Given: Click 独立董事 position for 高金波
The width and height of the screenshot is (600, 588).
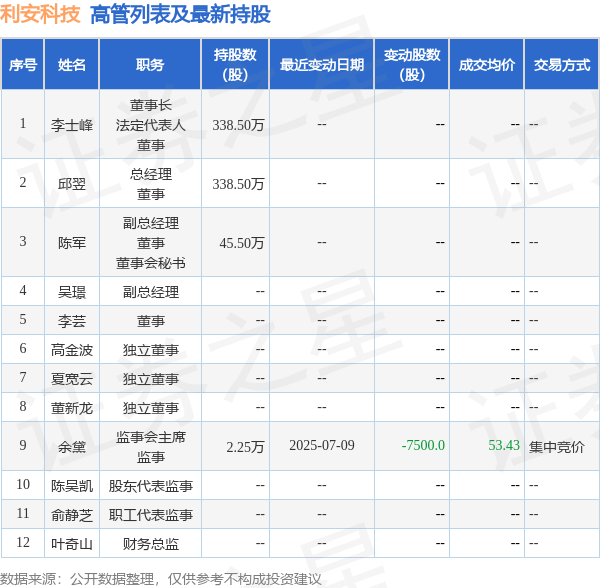Looking at the screenshot, I should pyautogui.click(x=150, y=350).
